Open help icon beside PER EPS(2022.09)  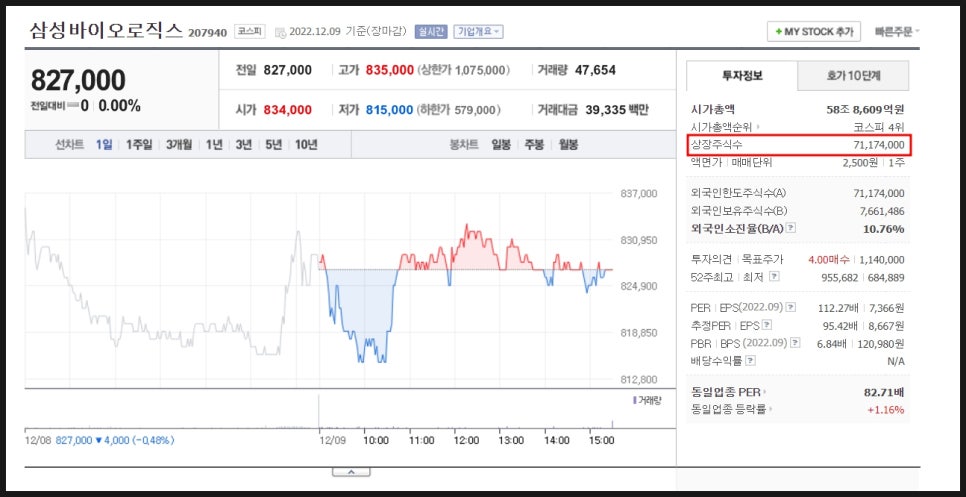pyautogui.click(x=791, y=307)
